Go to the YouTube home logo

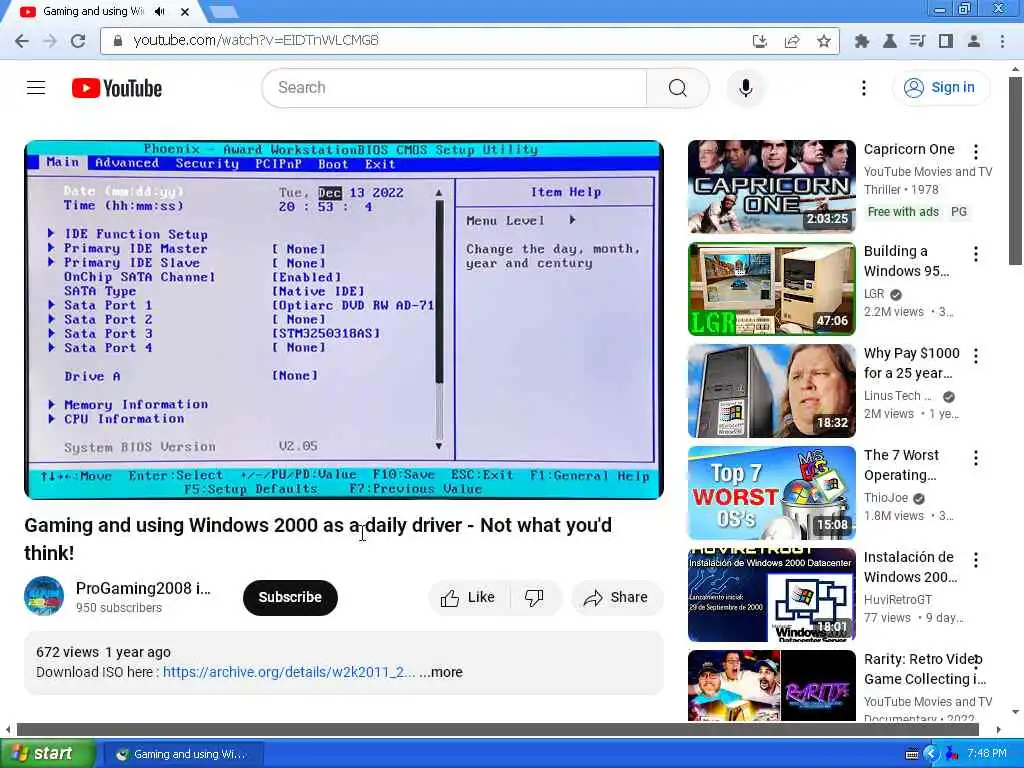[117, 88]
